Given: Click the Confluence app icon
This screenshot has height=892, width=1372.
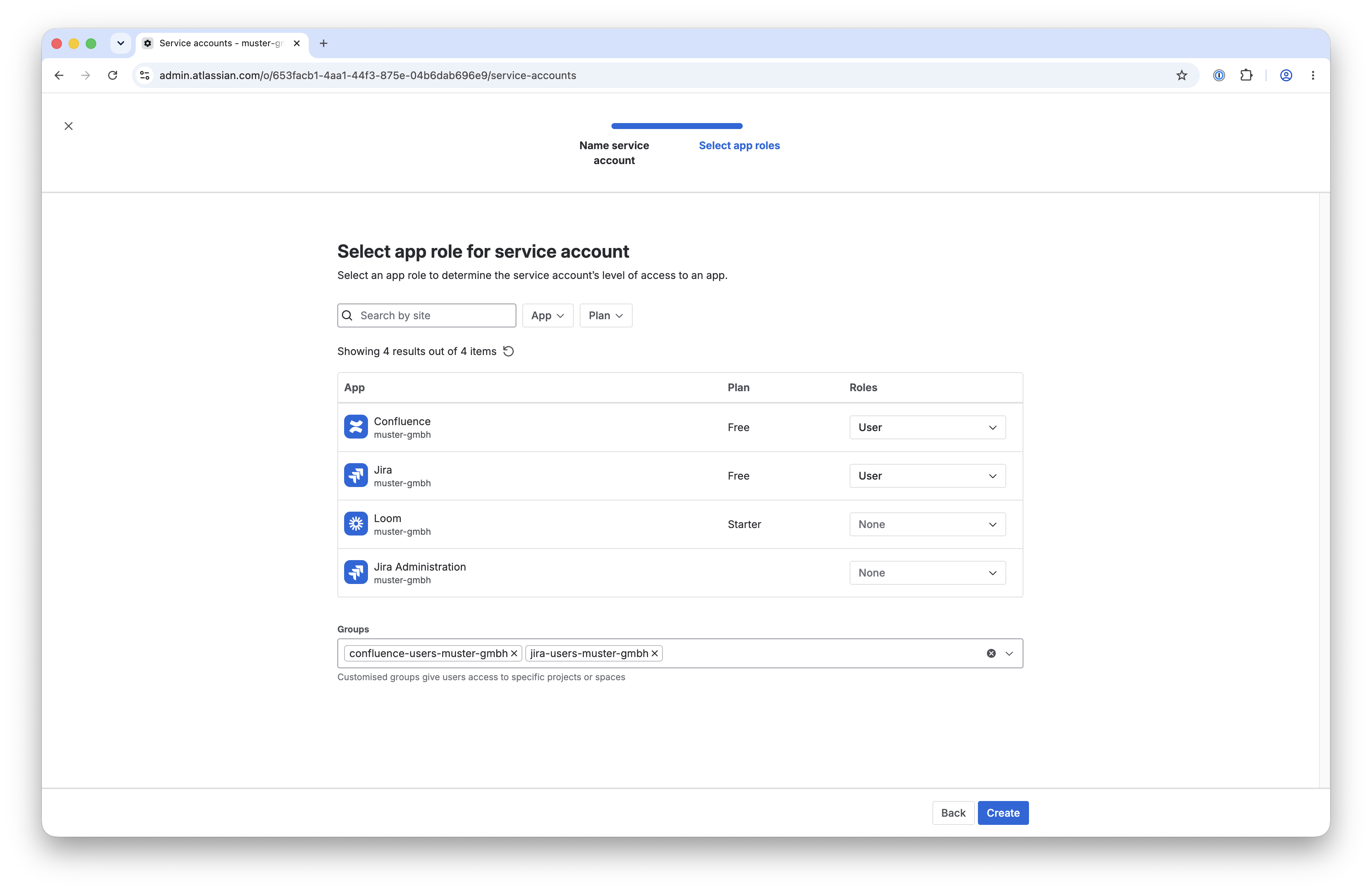Looking at the screenshot, I should coord(356,427).
